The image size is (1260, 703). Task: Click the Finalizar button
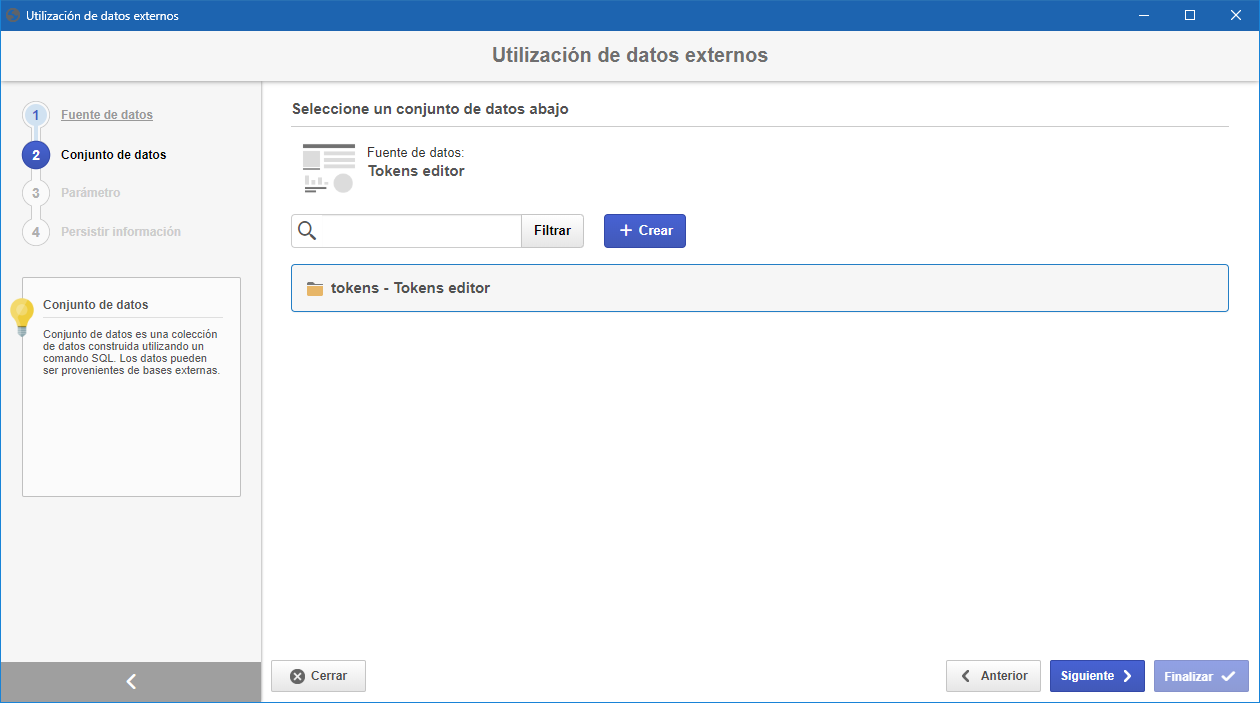(1201, 676)
